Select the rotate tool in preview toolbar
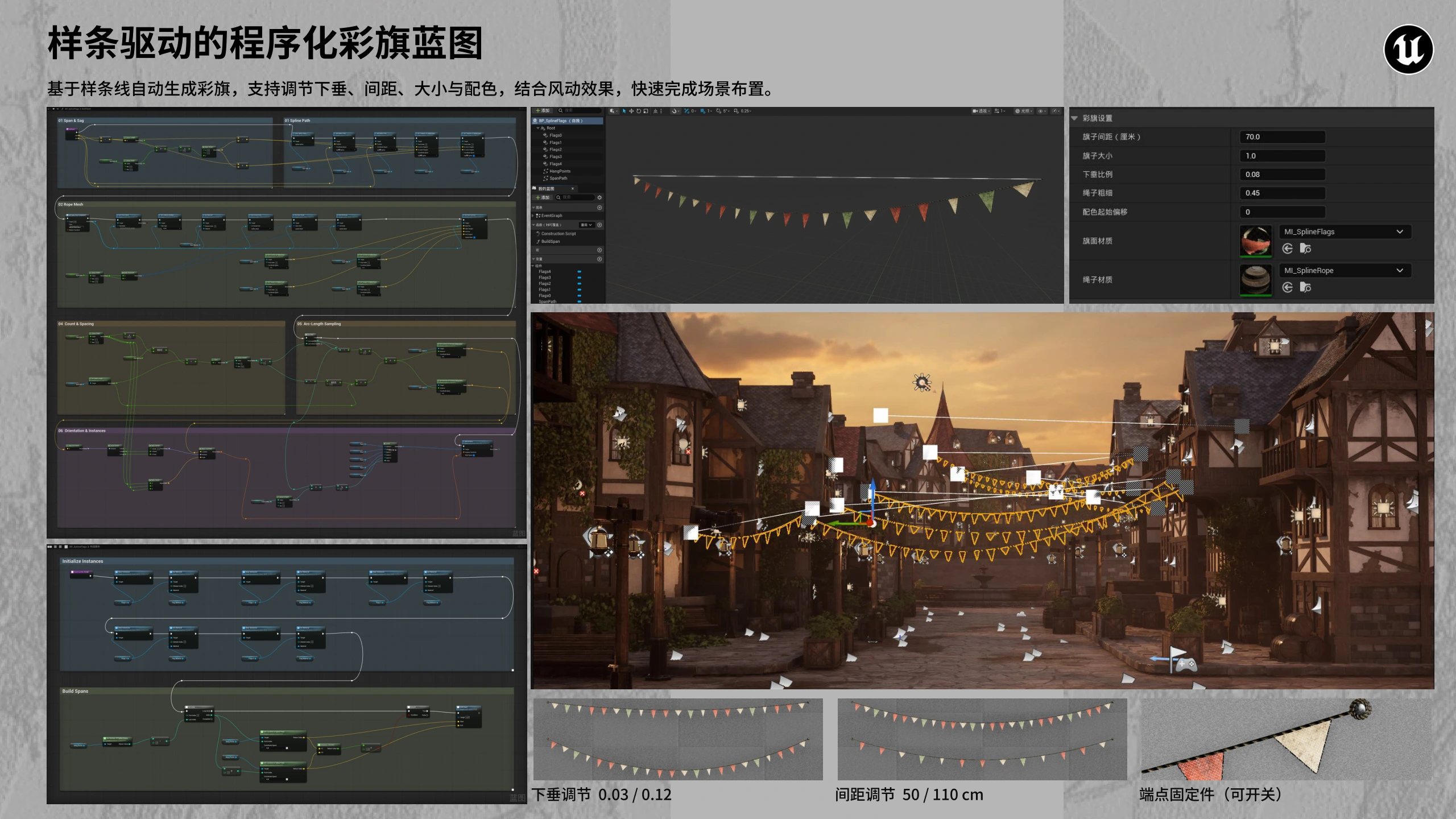 (639, 111)
